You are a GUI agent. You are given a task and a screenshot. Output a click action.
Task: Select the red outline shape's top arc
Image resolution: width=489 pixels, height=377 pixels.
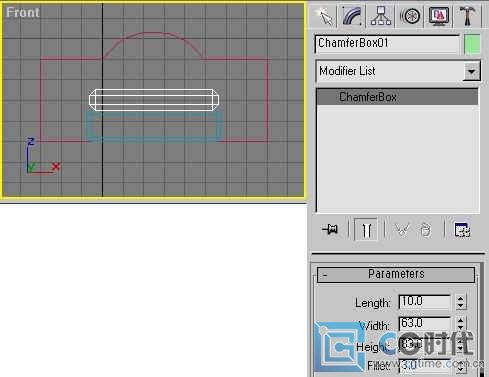tap(153, 32)
